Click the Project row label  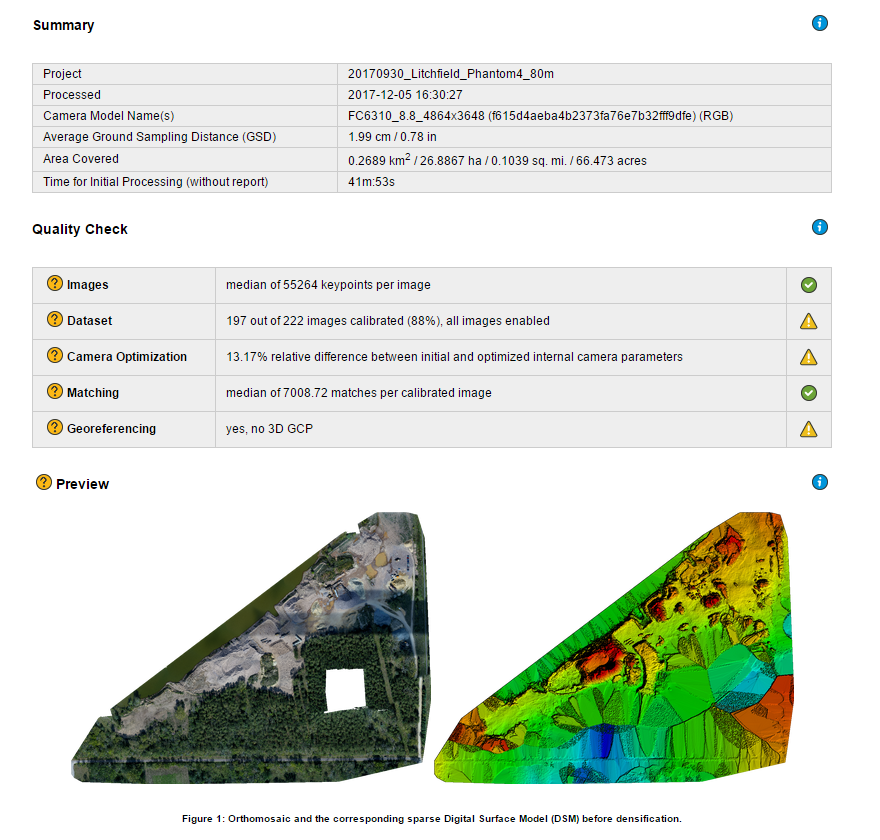(62, 74)
